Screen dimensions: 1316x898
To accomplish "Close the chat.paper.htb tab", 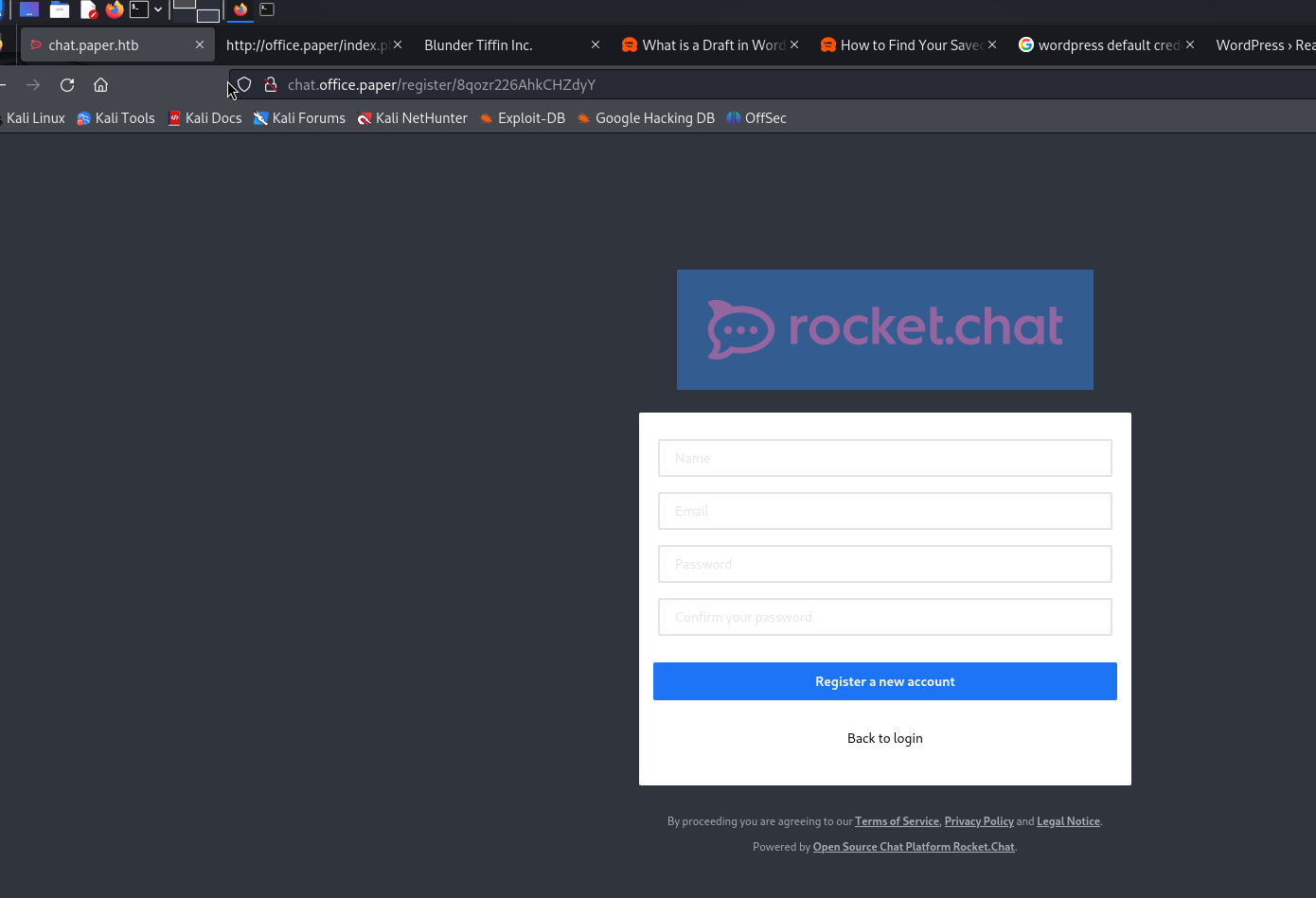I will [x=200, y=45].
